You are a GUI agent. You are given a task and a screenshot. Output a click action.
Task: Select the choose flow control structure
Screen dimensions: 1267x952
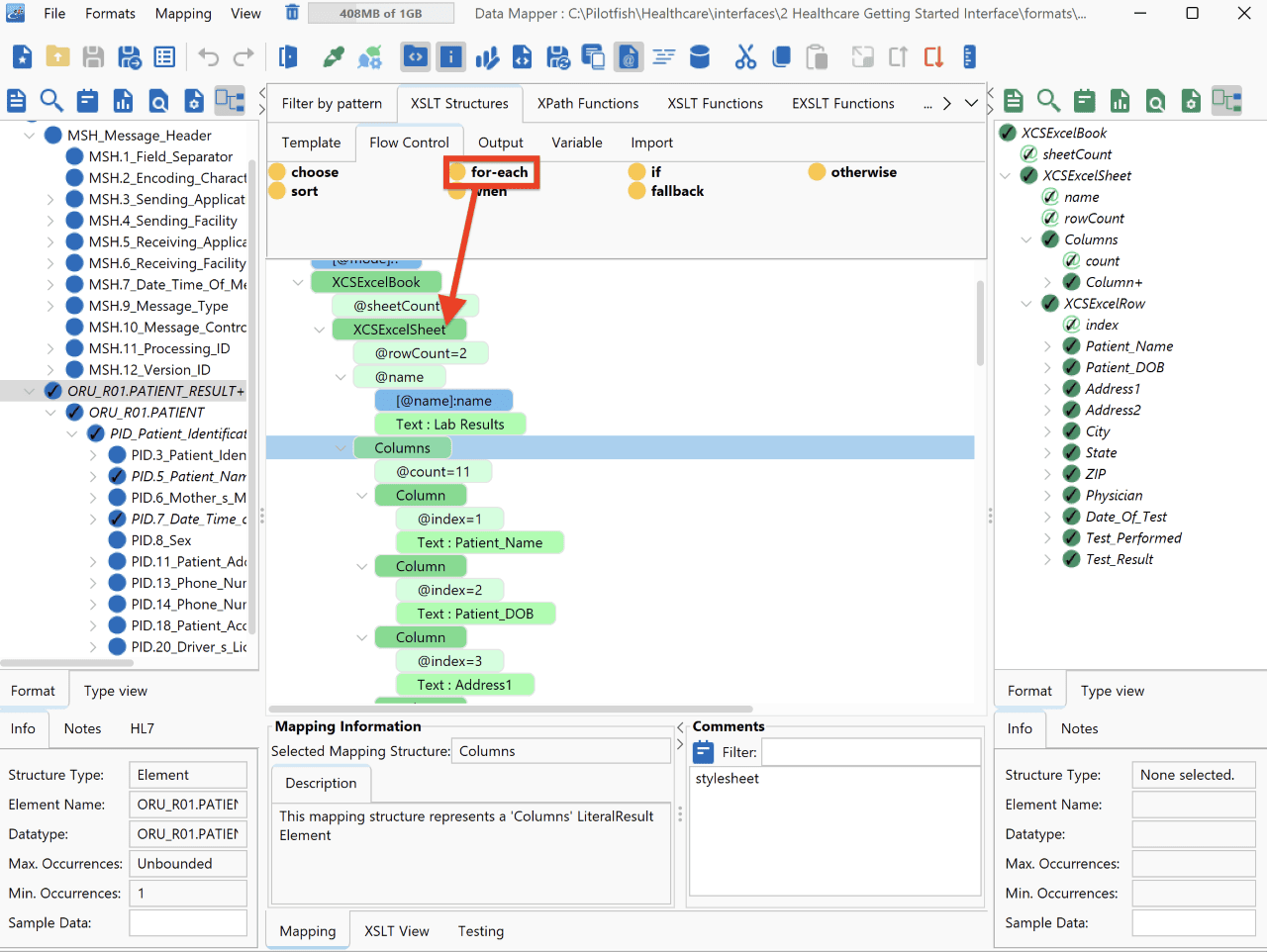(x=304, y=172)
